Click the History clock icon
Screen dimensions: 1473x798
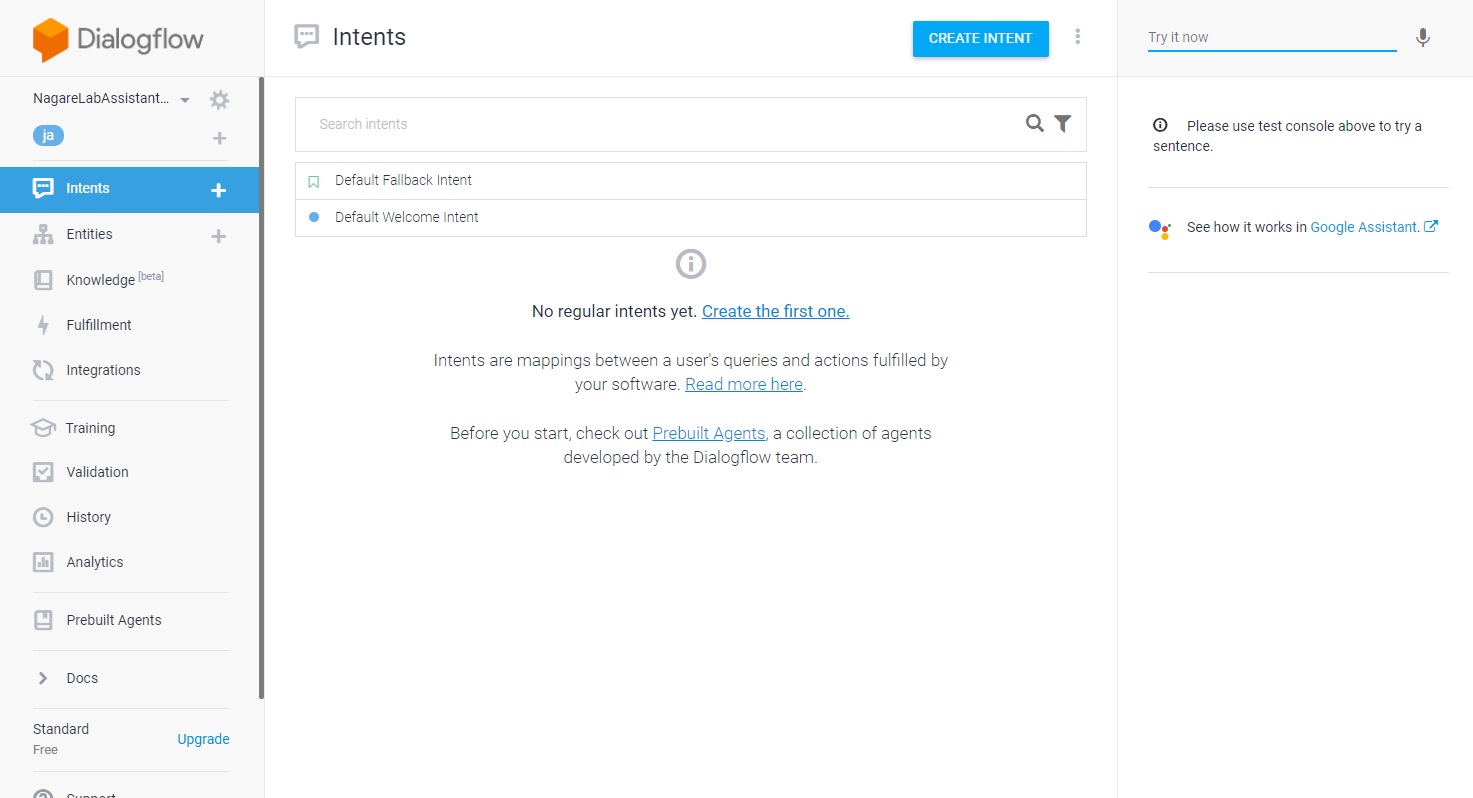point(43,517)
